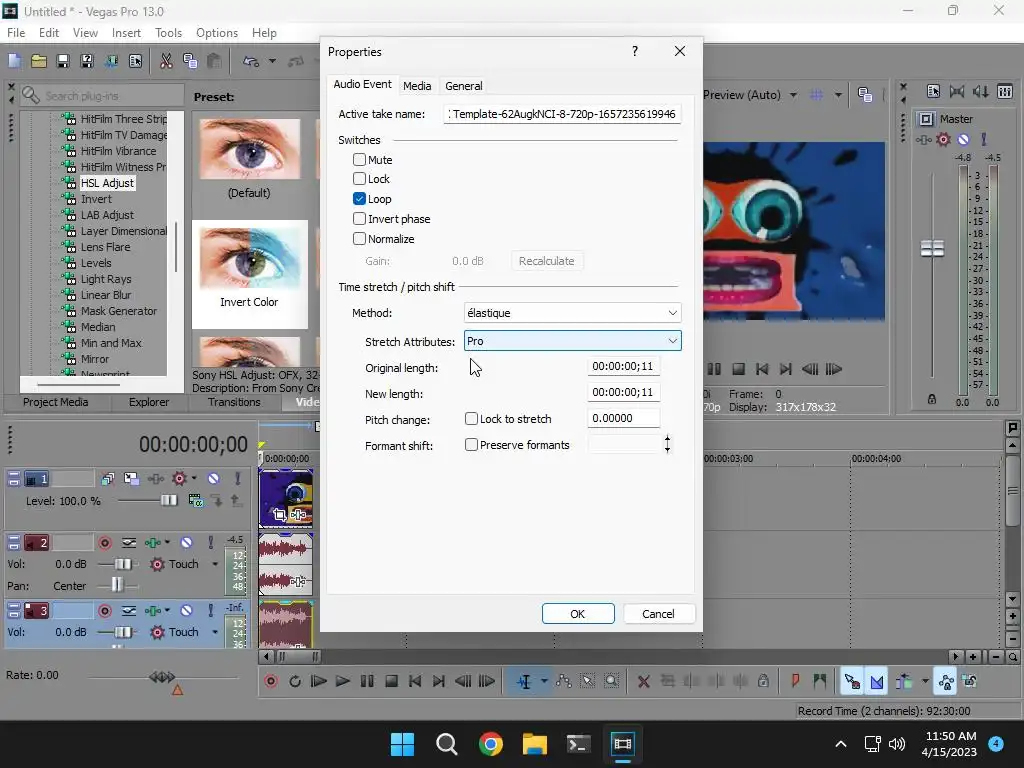Click Go to Start in transport bar
Image resolution: width=1024 pixels, height=768 pixels.
(415, 681)
